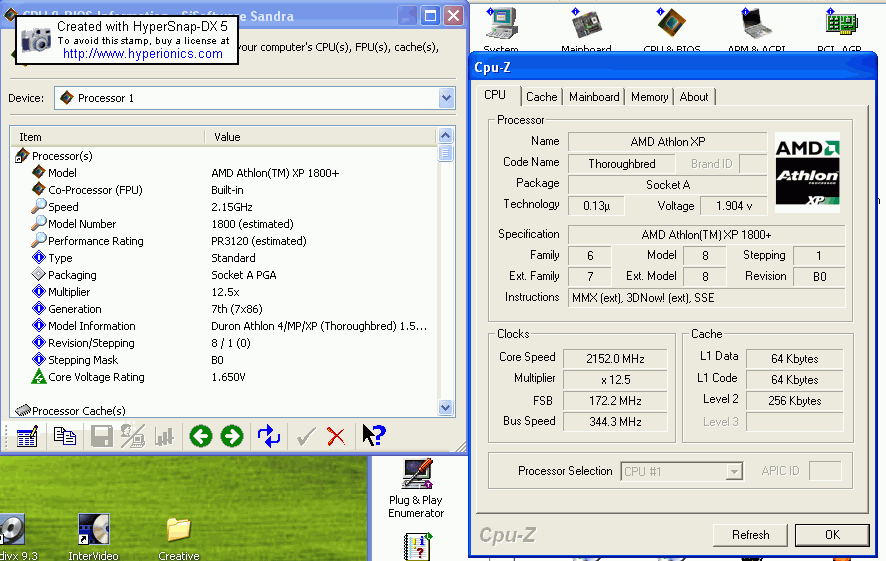The height and width of the screenshot is (561, 886).
Task: Open the Device dropdown showing Processor 1
Action: (446, 98)
